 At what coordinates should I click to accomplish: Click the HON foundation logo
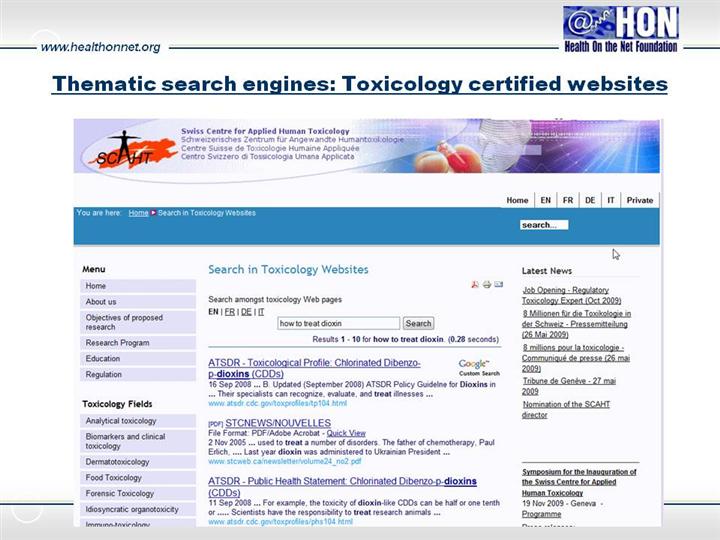(x=620, y=28)
